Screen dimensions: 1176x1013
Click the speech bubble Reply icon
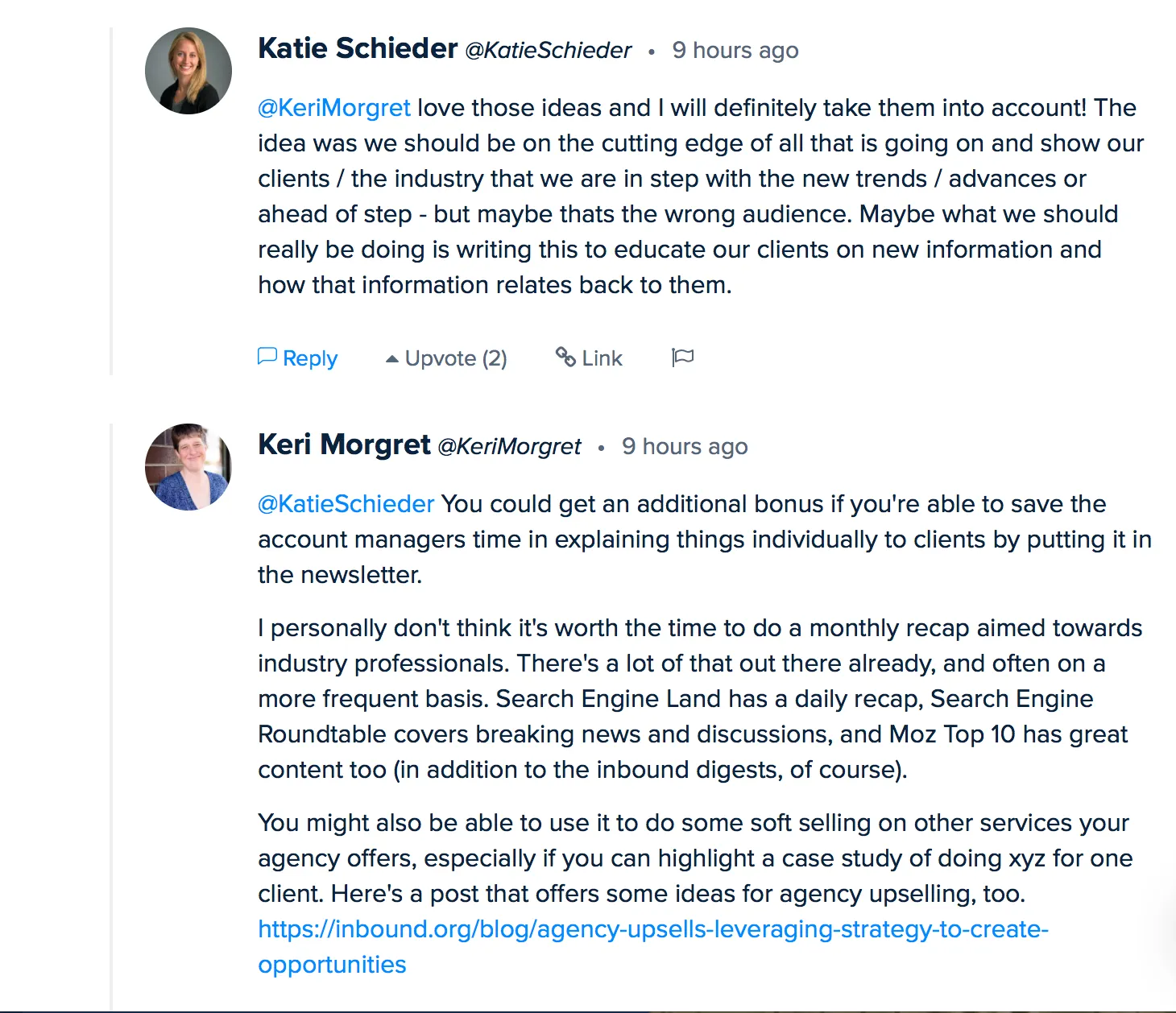267,357
